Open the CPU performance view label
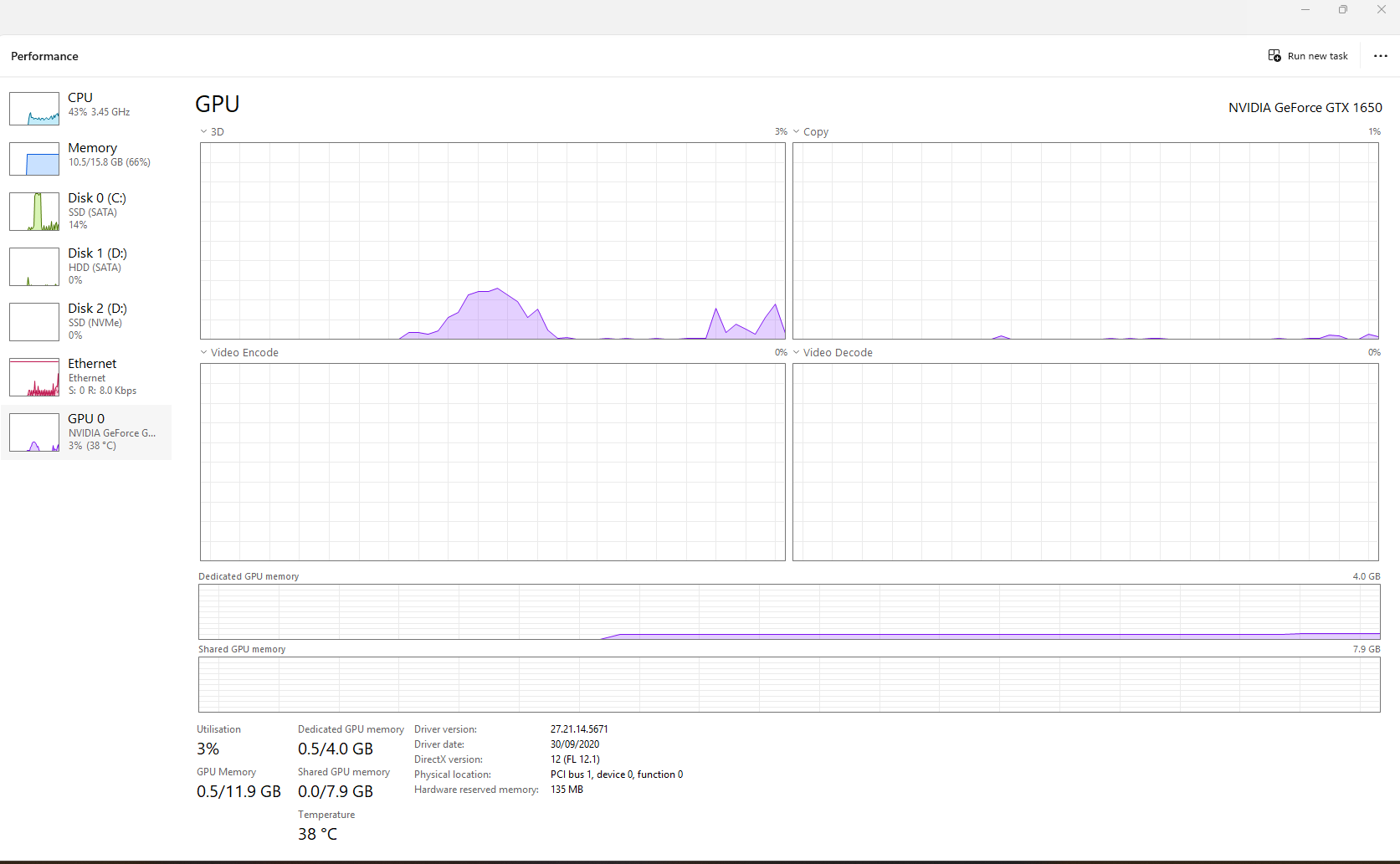This screenshot has width=1400, height=864. (x=80, y=98)
